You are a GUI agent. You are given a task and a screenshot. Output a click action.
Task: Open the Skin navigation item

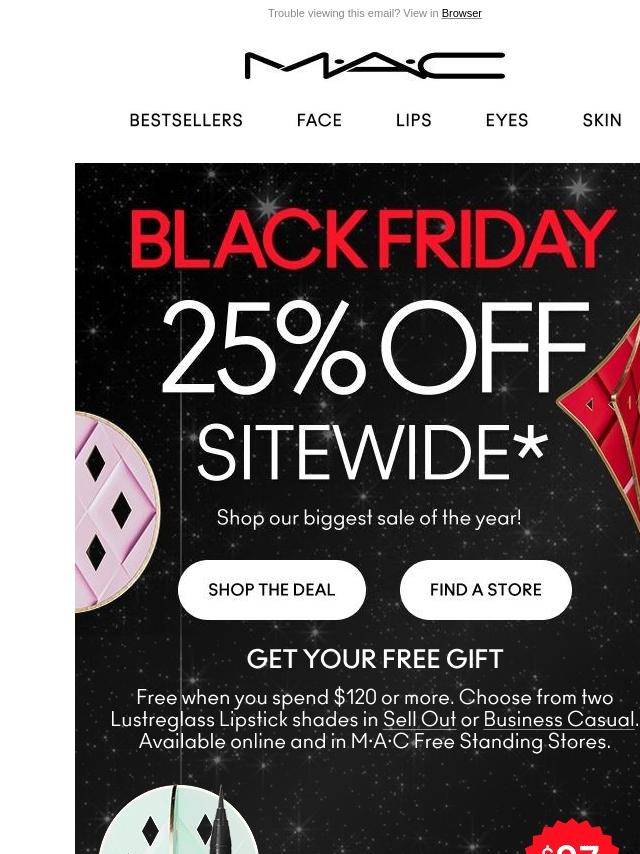602,120
